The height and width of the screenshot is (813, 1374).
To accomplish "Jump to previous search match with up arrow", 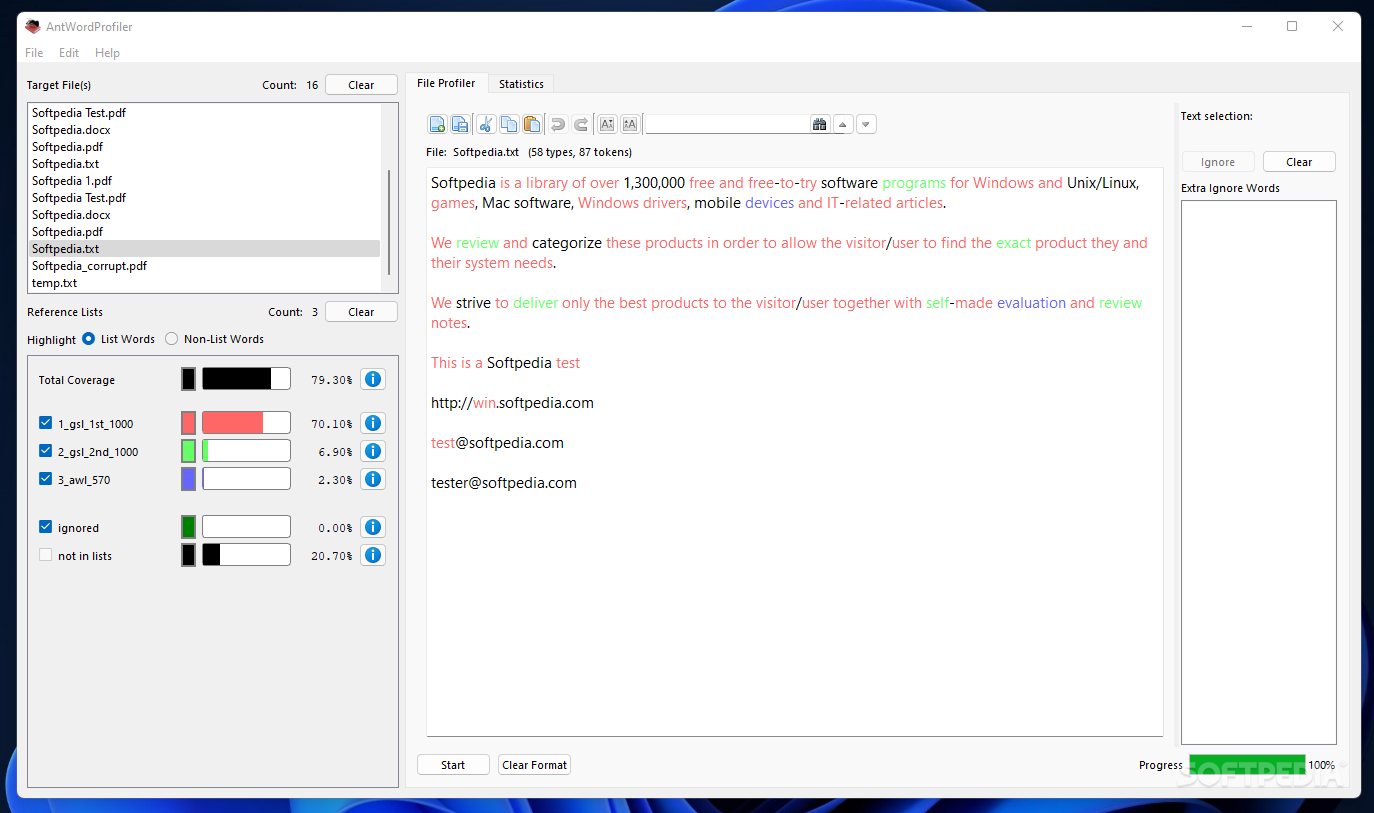I will pos(843,124).
